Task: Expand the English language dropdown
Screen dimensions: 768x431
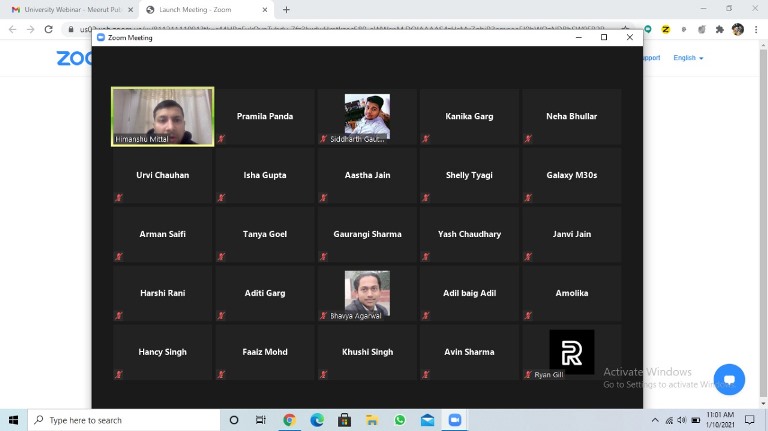Action: [x=688, y=58]
